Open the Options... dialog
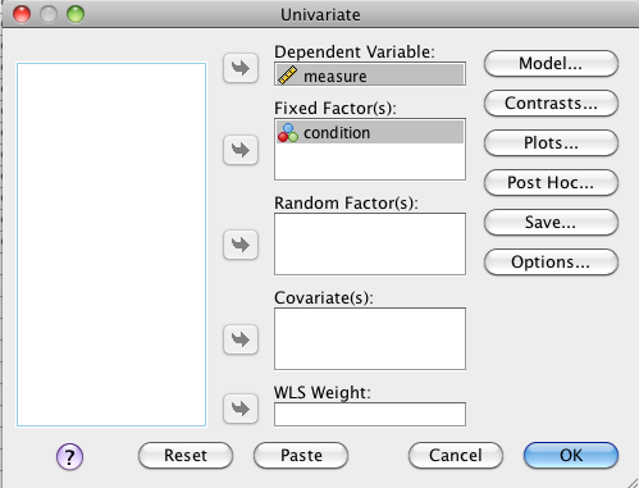Viewport: 639px width, 489px height. click(x=551, y=262)
